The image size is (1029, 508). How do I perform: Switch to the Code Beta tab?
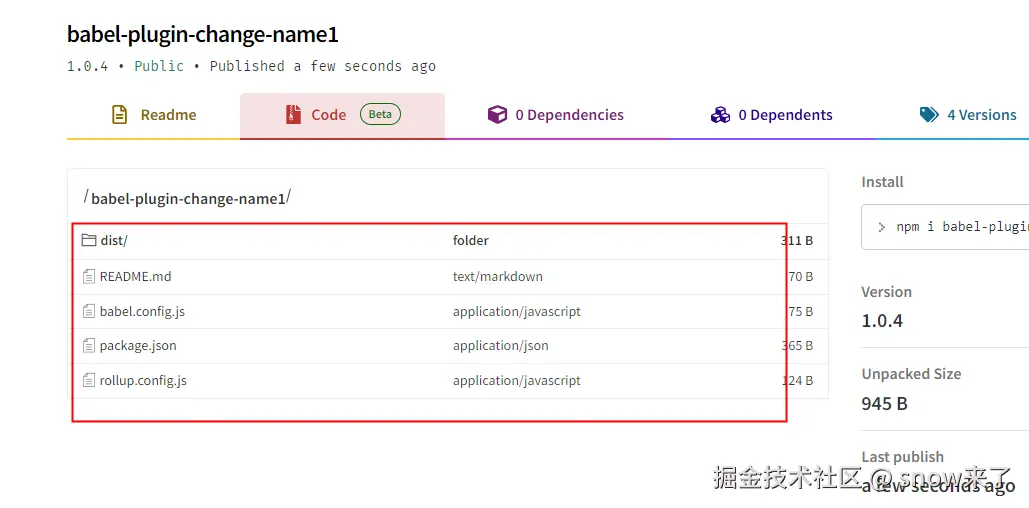pyautogui.click(x=343, y=116)
